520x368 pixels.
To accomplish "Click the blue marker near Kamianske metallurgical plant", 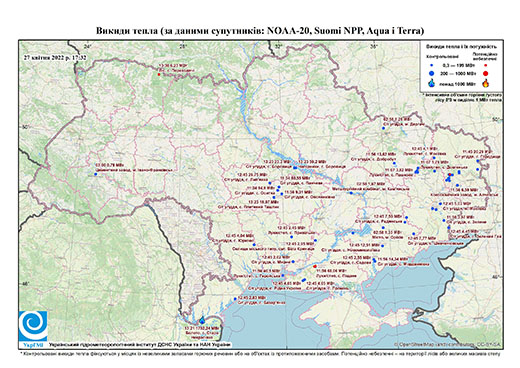I will [351, 193].
